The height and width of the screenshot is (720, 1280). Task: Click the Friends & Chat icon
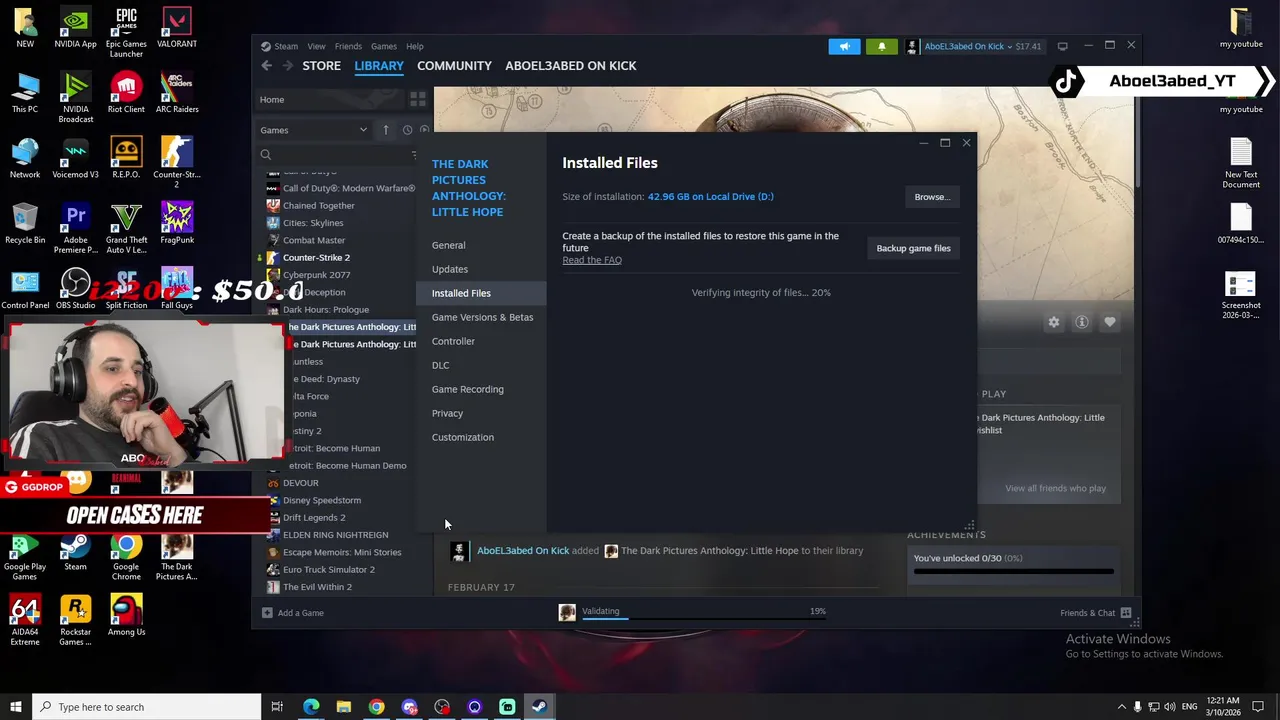1126,612
